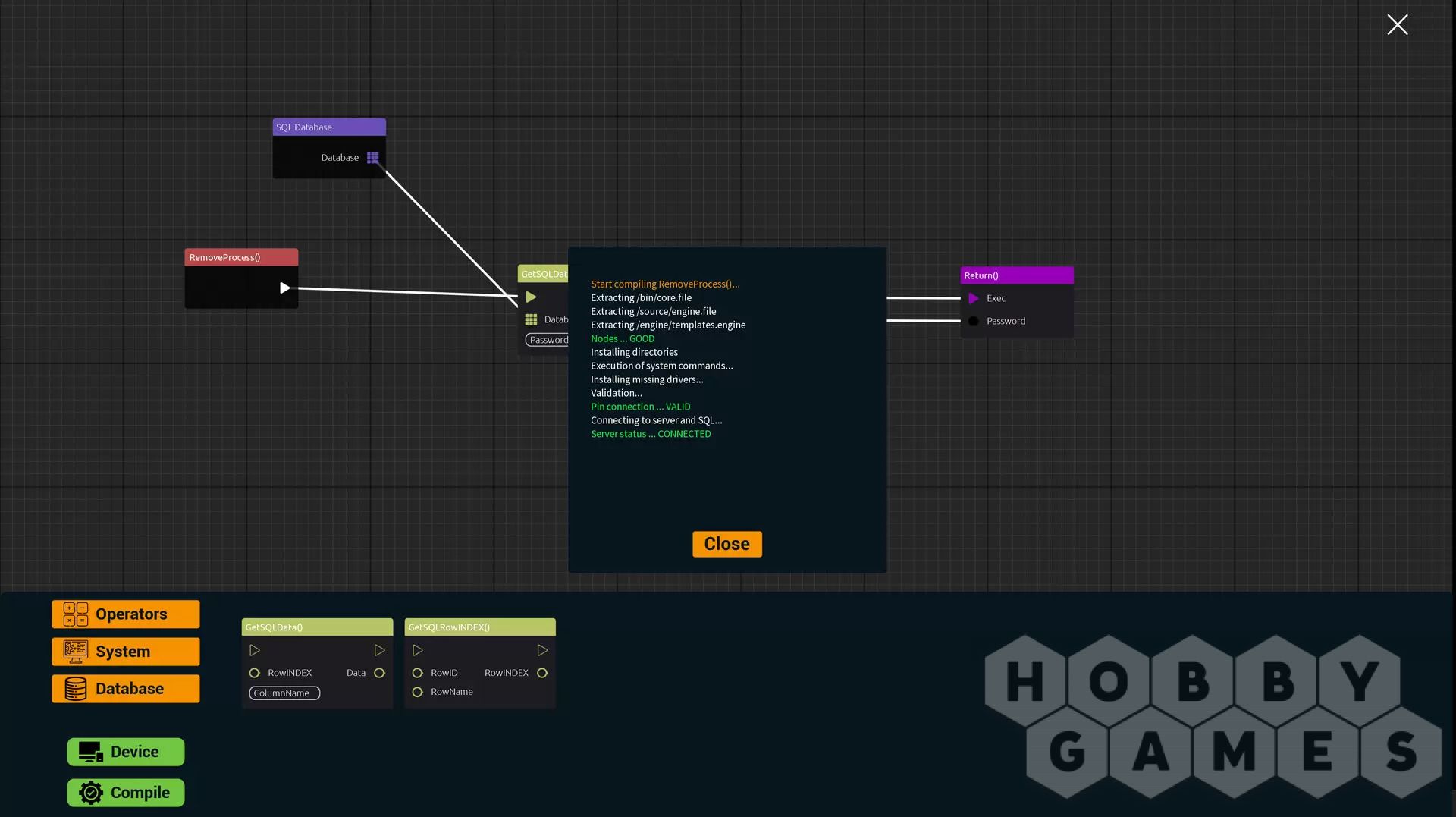Click the Database grid pin on GetSQLData node
The height and width of the screenshot is (817, 1456).
pyautogui.click(x=531, y=319)
